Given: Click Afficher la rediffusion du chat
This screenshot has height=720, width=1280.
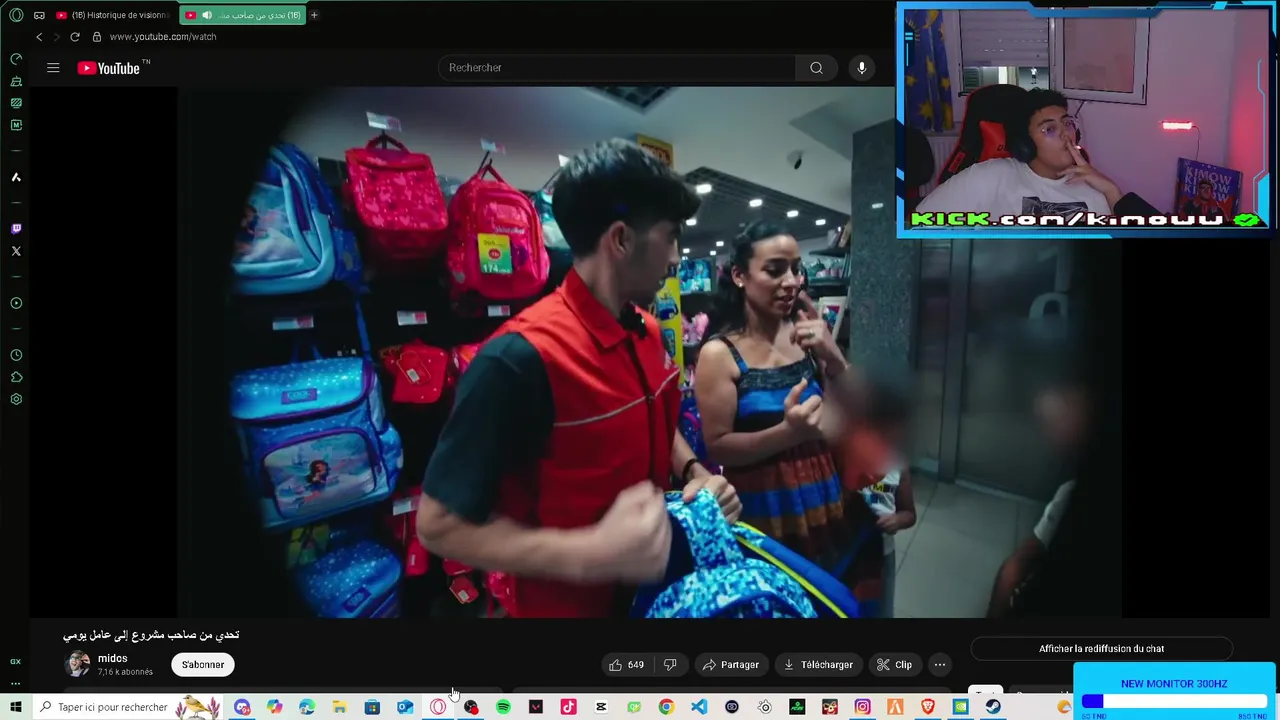Looking at the screenshot, I should pyautogui.click(x=1101, y=649).
